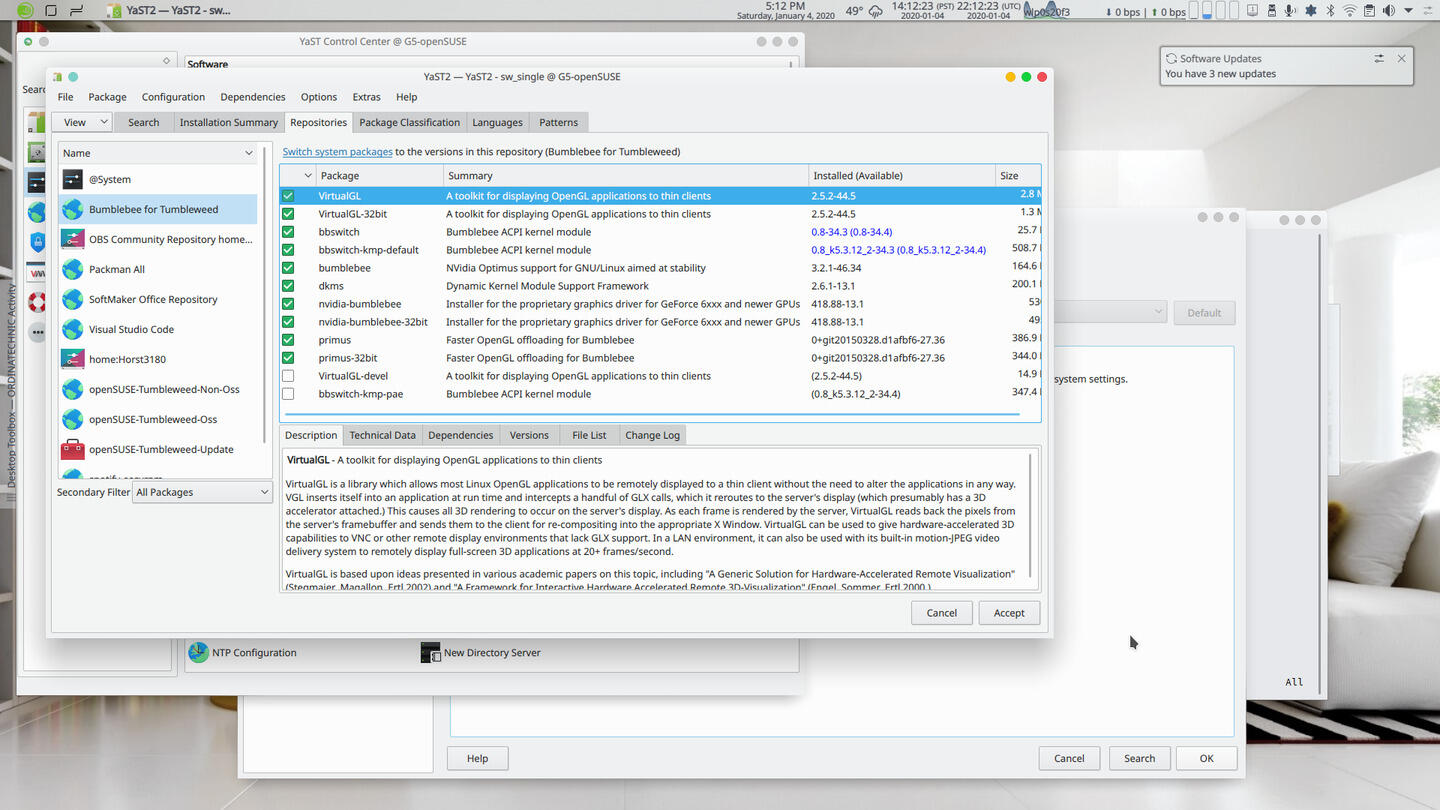
Task: Dismiss the Software Updates notification
Action: pos(1401,58)
